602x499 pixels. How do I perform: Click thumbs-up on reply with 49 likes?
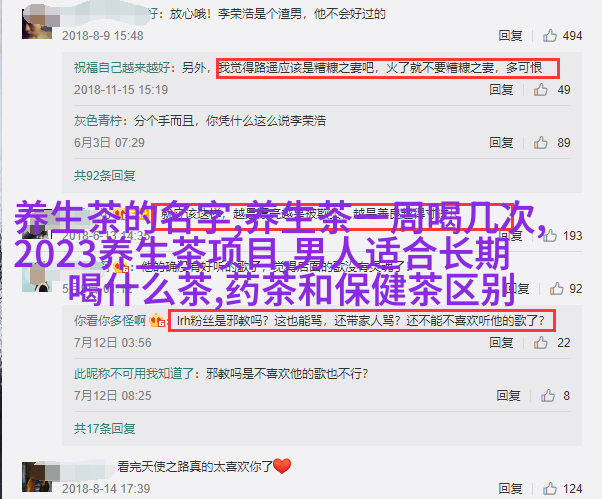point(540,89)
